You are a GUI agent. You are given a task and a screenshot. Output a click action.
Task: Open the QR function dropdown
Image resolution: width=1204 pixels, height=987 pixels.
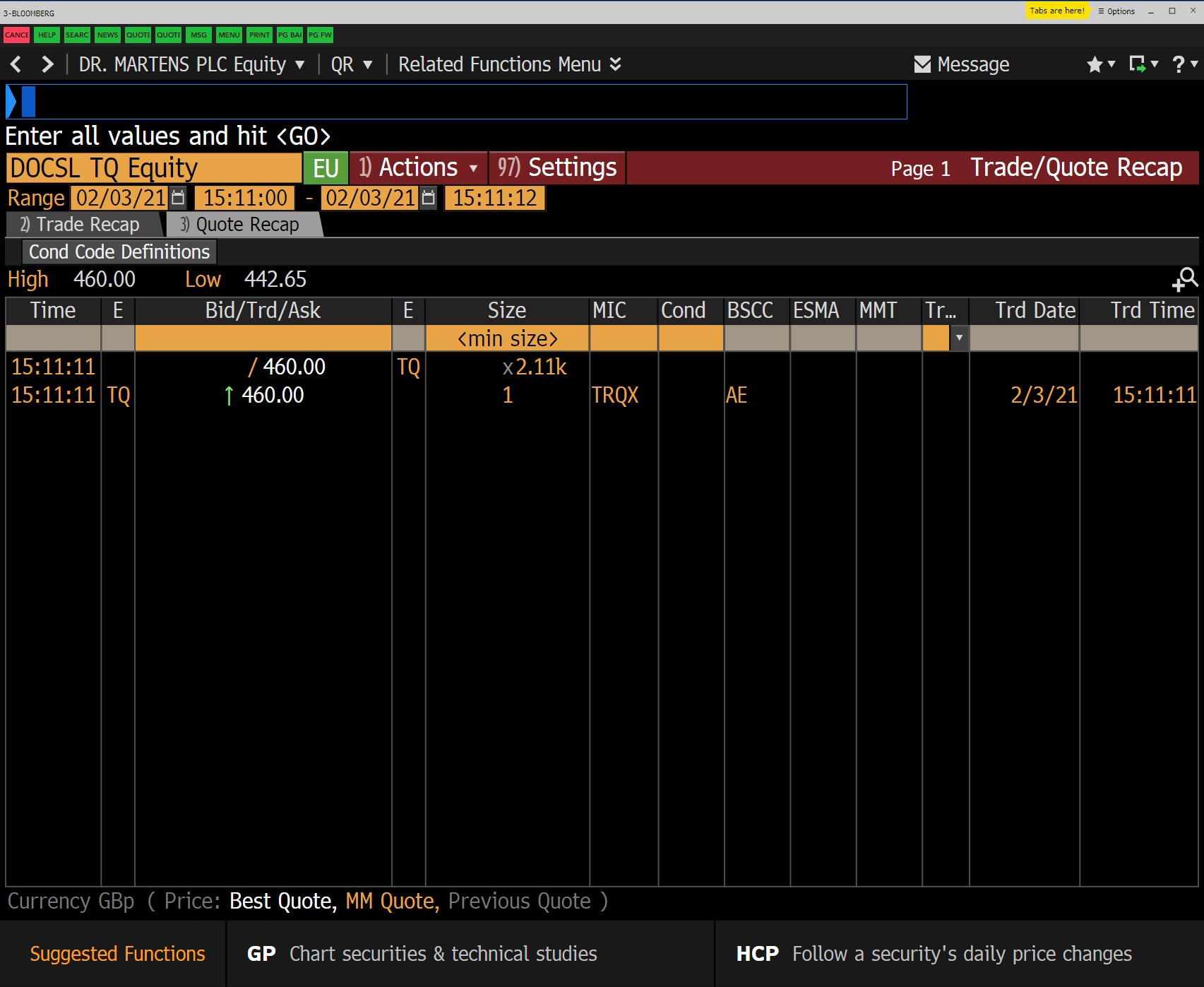coord(351,64)
